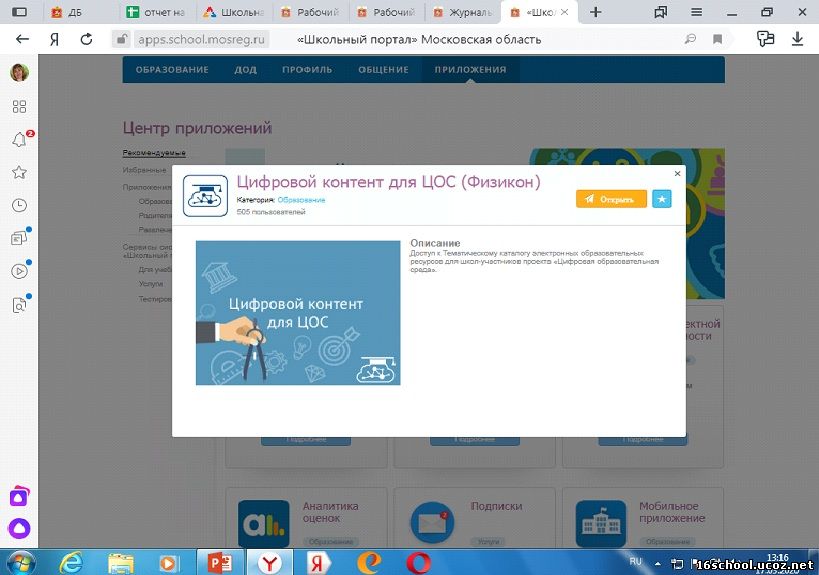Switch to the отчет на tab
This screenshot has width=819, height=575.
[157, 13]
